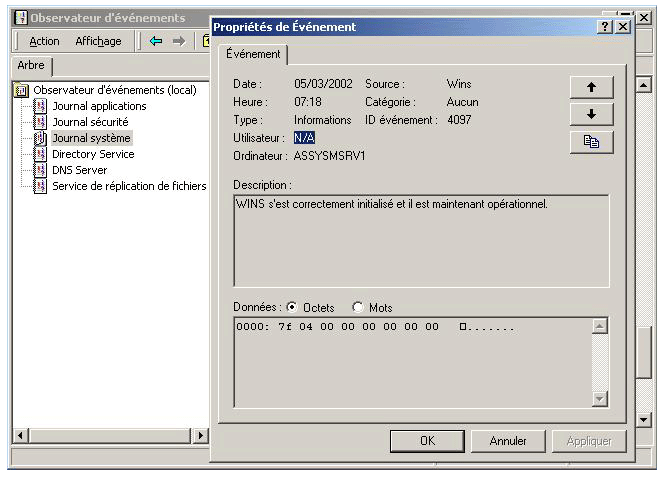Select Observateur d'événements (local) root node
668x478 pixels.
[115, 90]
